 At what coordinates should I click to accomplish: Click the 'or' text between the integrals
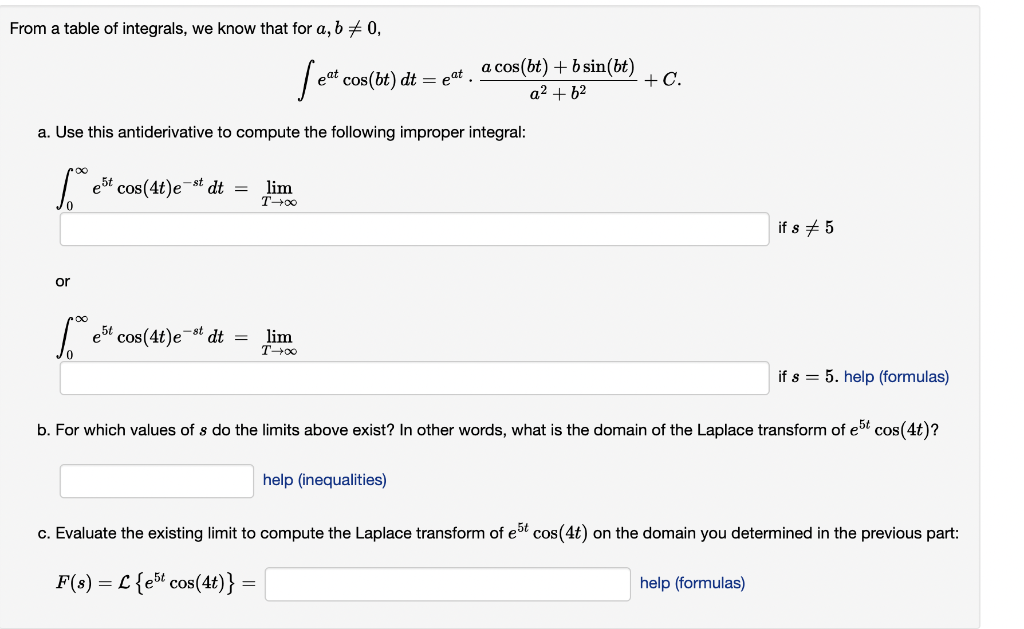pos(62,282)
